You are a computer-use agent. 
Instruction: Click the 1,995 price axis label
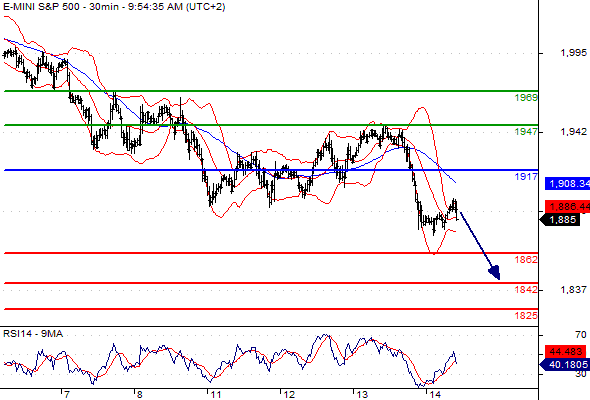point(573,53)
